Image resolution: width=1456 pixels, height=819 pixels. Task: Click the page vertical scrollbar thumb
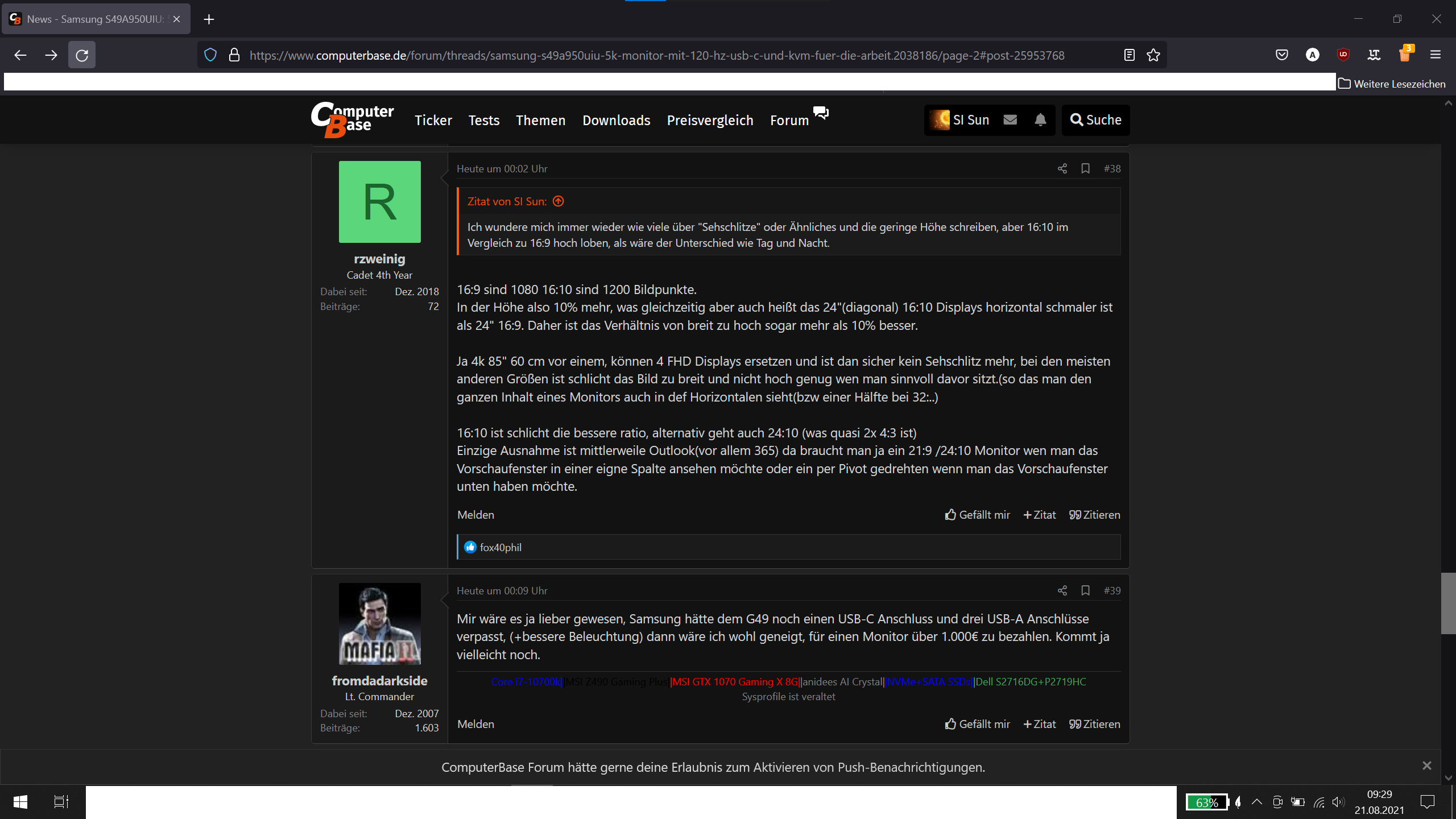pyautogui.click(x=1448, y=603)
